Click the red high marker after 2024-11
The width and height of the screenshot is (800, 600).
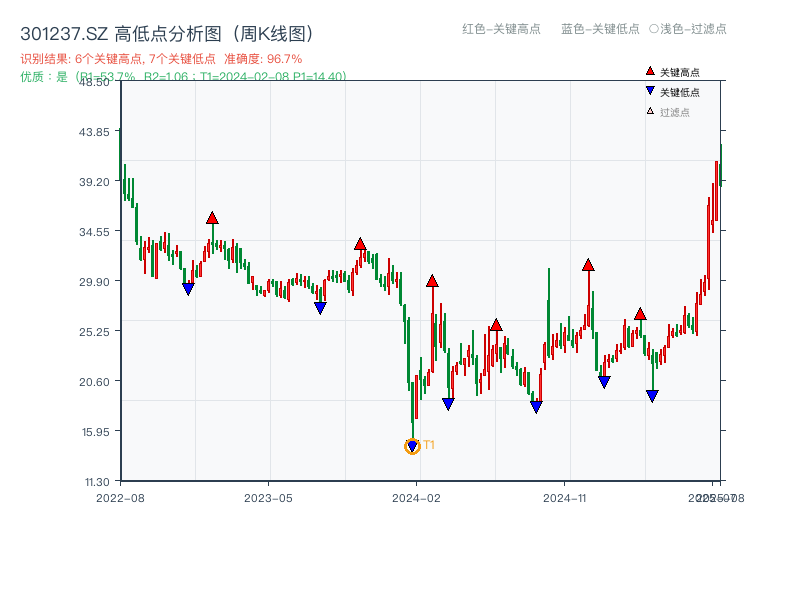coord(588,265)
